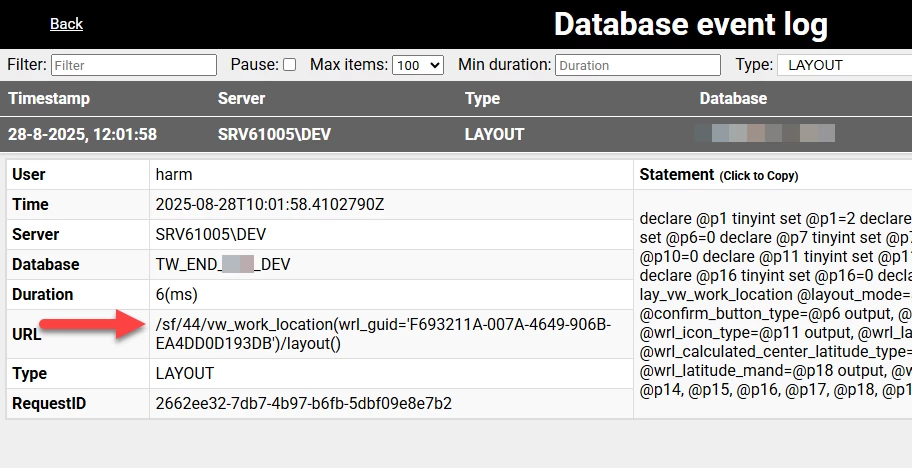This screenshot has height=468, width=912.
Task: Open the Type filter dropdown
Action: [x=843, y=65]
